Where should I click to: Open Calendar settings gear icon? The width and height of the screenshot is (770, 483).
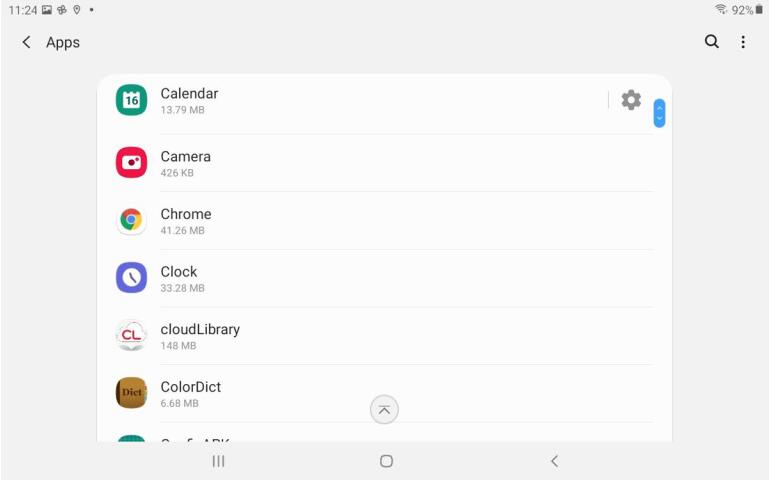click(x=631, y=100)
